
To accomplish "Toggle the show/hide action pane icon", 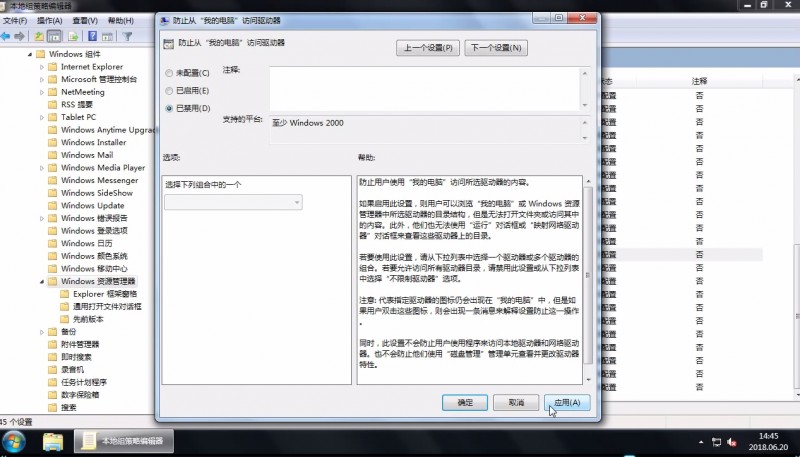I will pyautogui.click(x=107, y=36).
